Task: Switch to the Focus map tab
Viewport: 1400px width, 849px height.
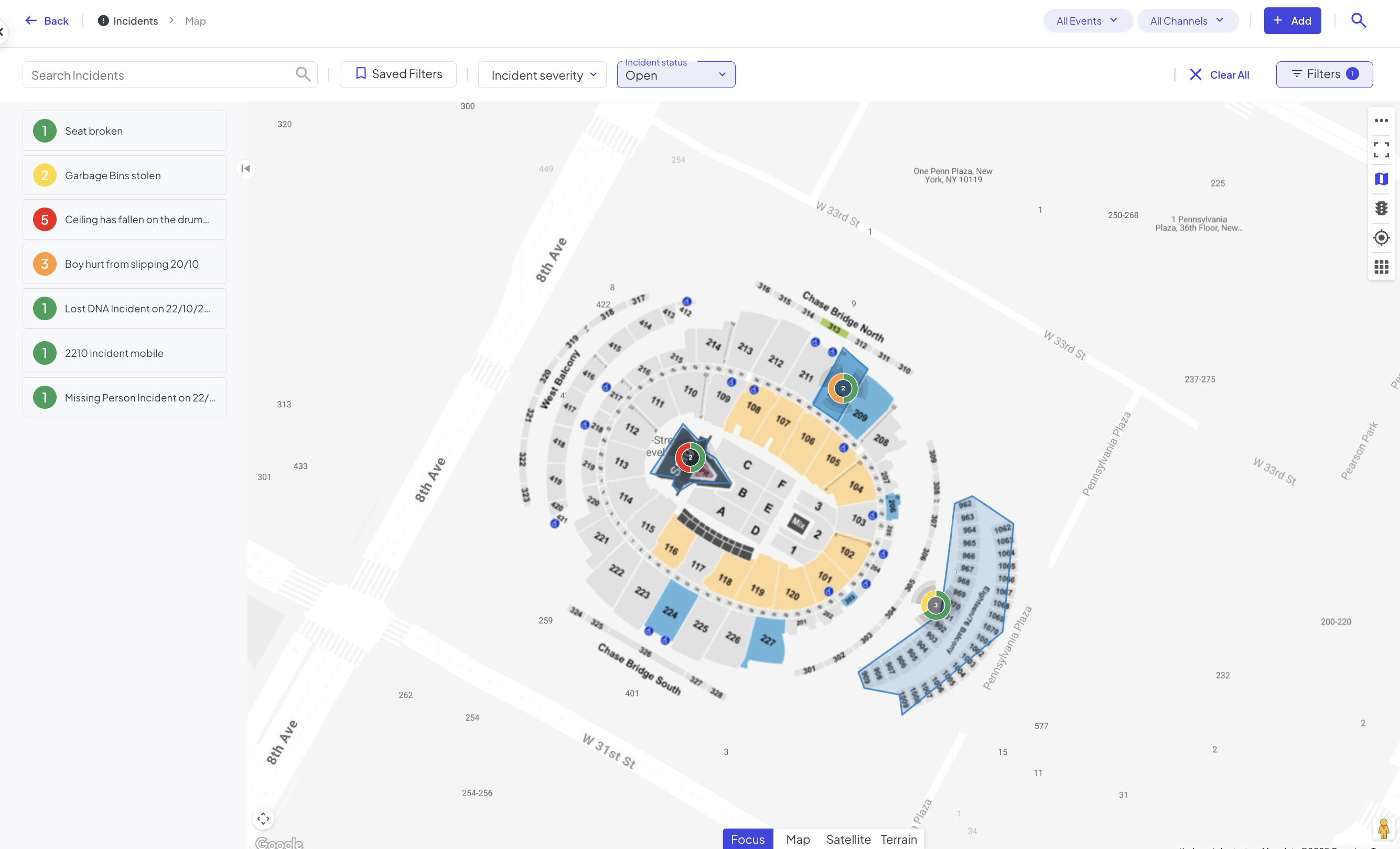Action: [x=748, y=840]
